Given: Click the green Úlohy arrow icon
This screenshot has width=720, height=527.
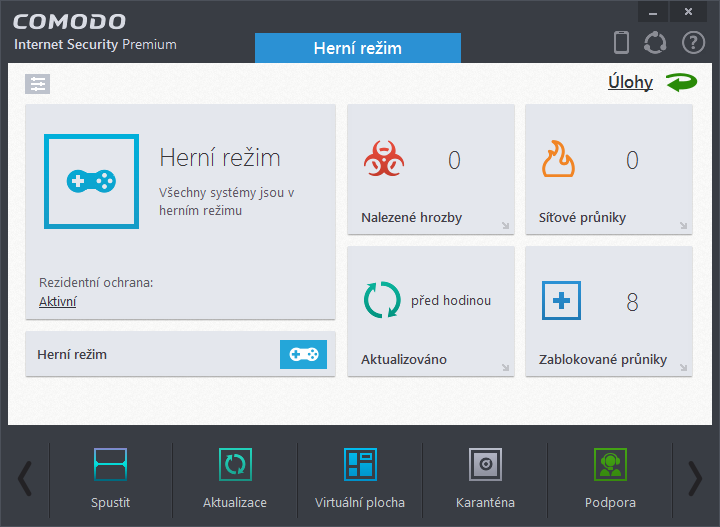Looking at the screenshot, I should (x=681, y=83).
